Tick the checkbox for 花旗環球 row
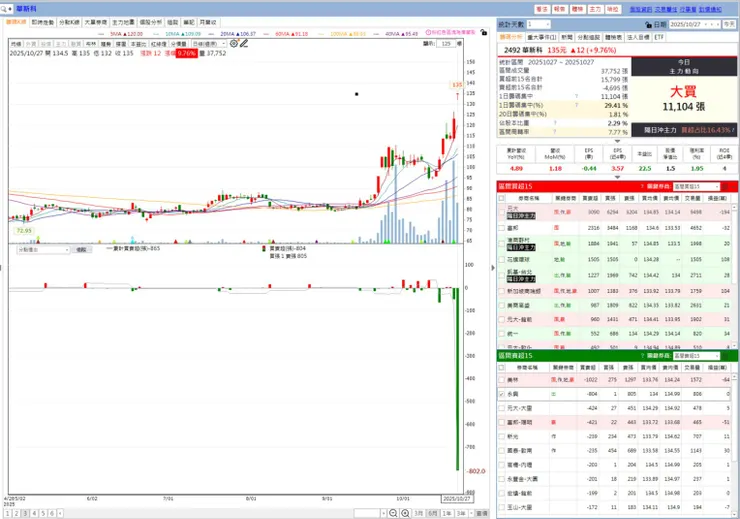The image size is (740, 519). coord(502,260)
